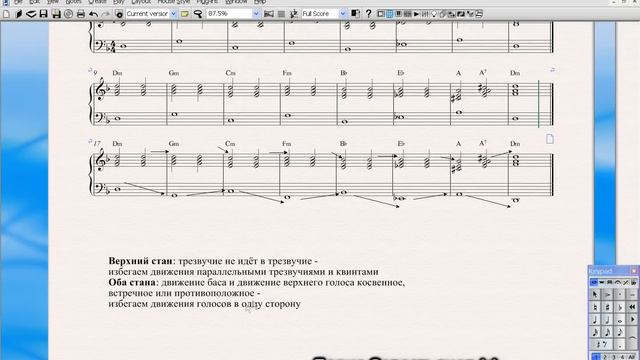Screen dimensions: 640x360
Task: Select the Gm chord symbol at bar 17 system
Action: click(x=174, y=144)
